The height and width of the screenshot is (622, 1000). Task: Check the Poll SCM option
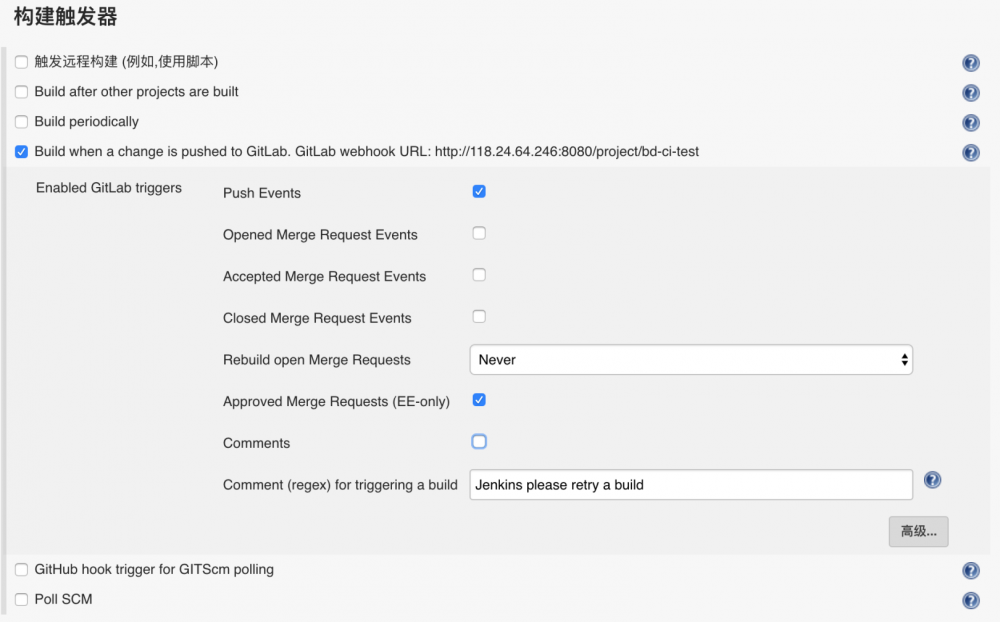pyautogui.click(x=21, y=600)
